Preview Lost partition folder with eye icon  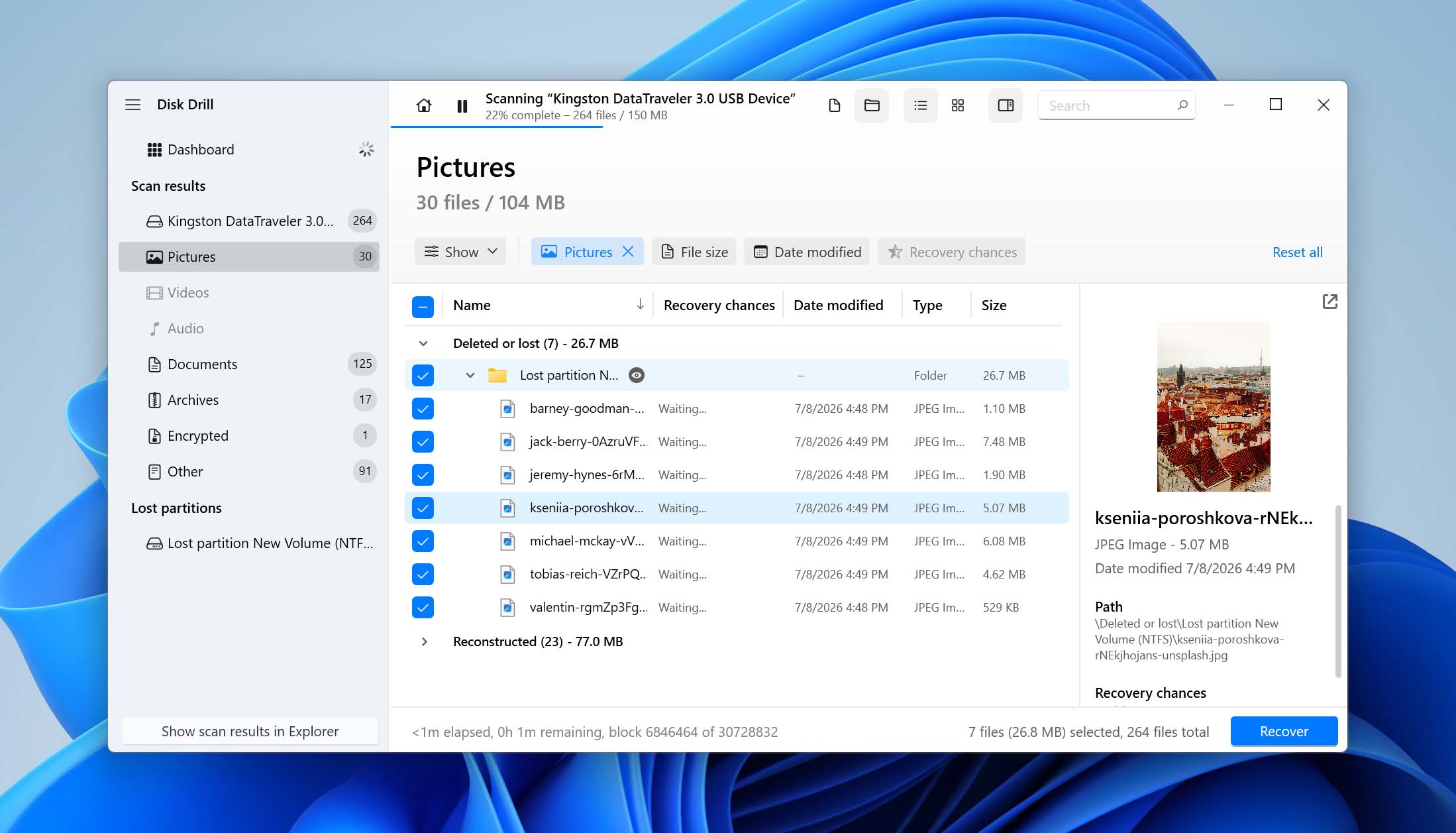(637, 376)
